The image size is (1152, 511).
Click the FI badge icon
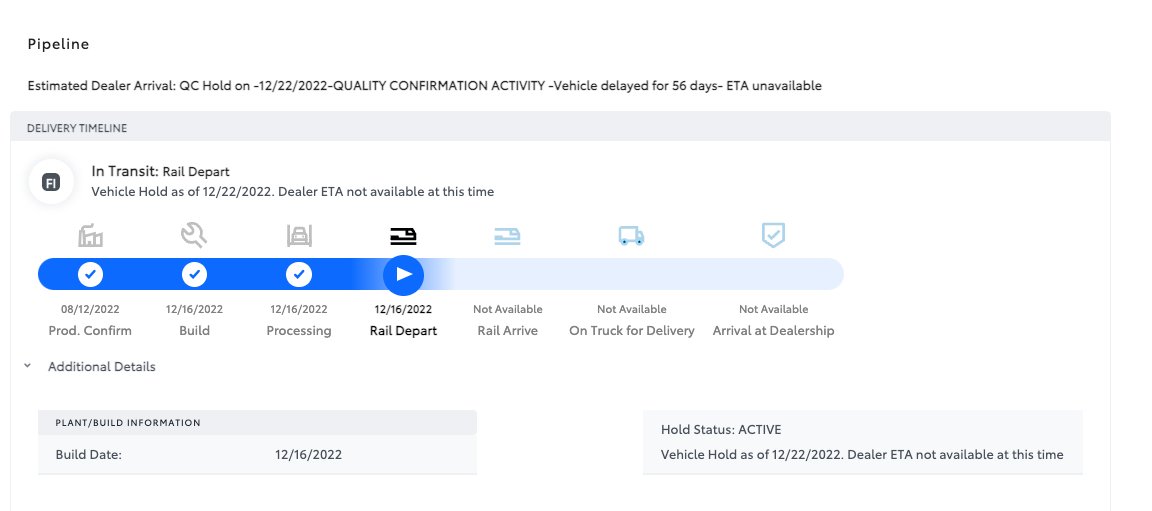[x=51, y=182]
